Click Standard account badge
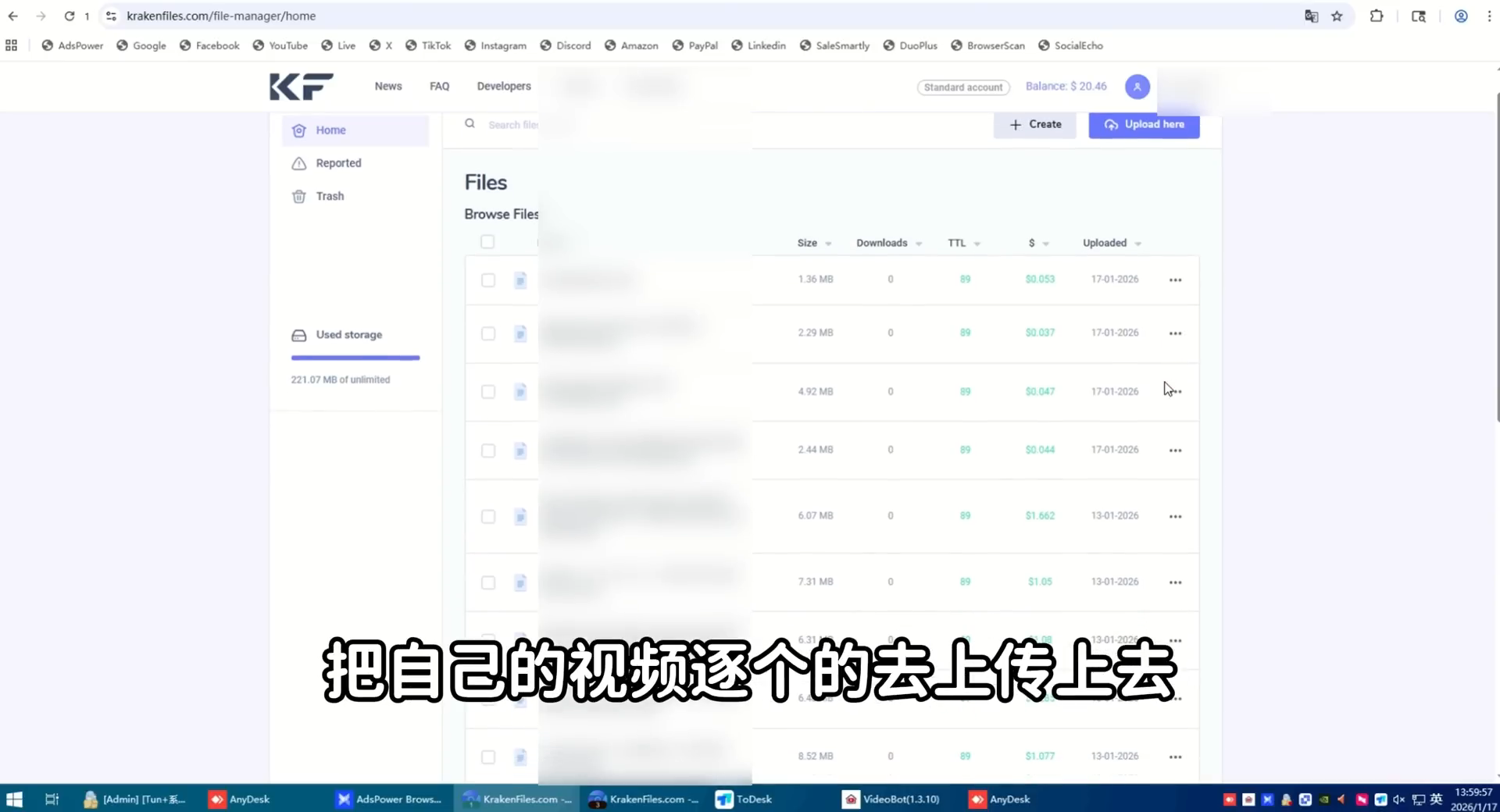 click(x=963, y=87)
